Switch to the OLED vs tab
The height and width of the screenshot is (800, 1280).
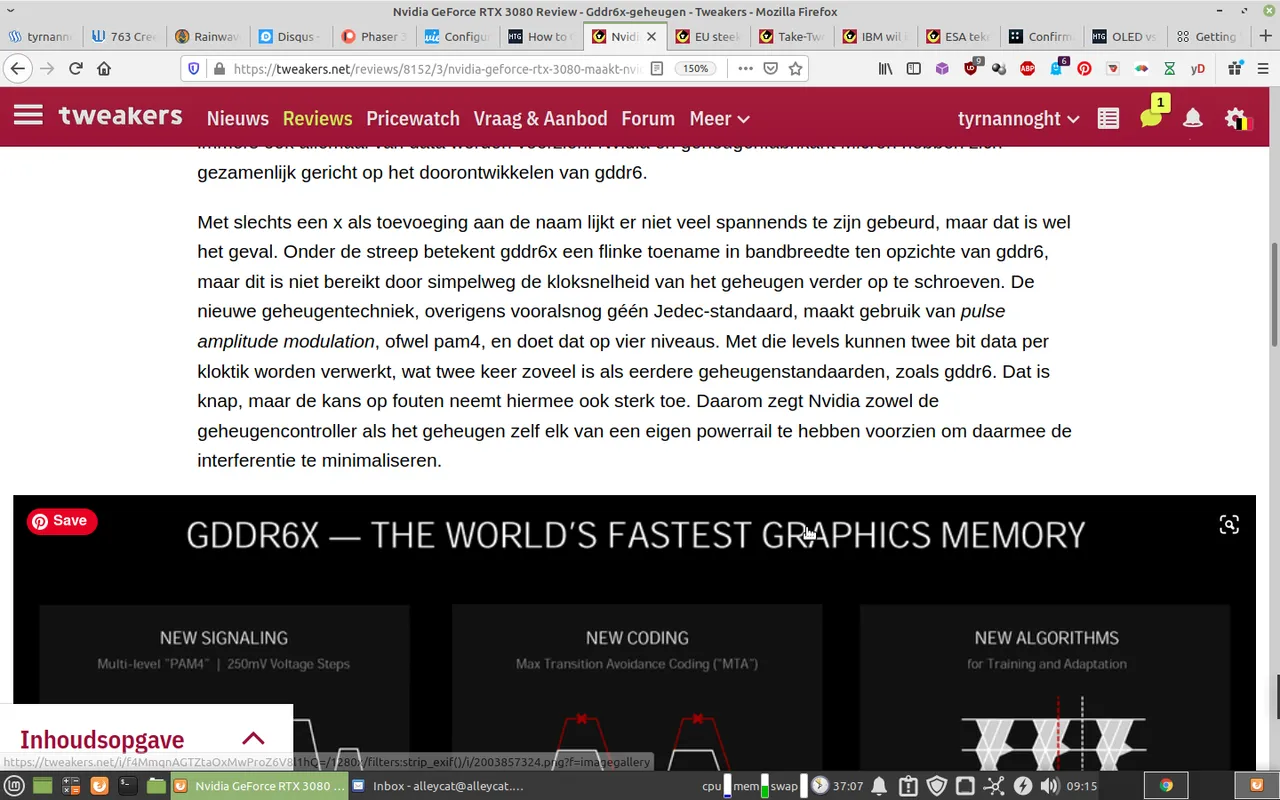(x=1126, y=36)
